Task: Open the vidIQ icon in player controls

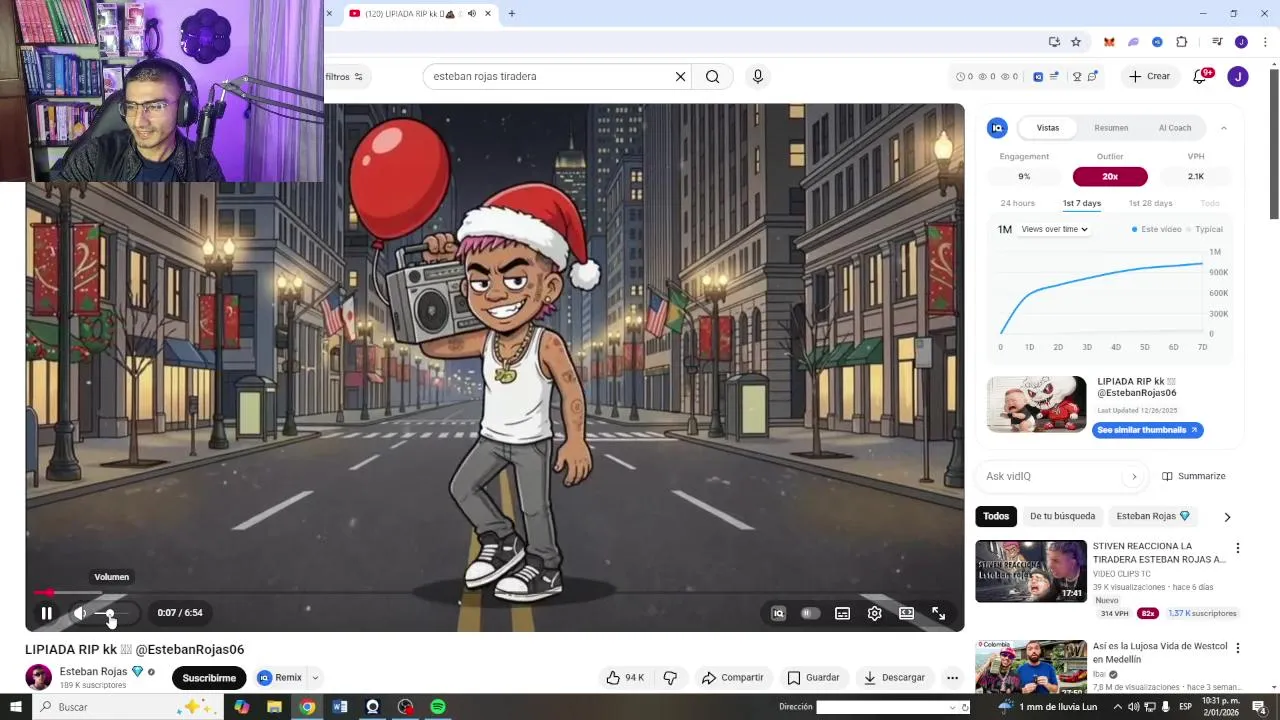Action: coord(778,613)
